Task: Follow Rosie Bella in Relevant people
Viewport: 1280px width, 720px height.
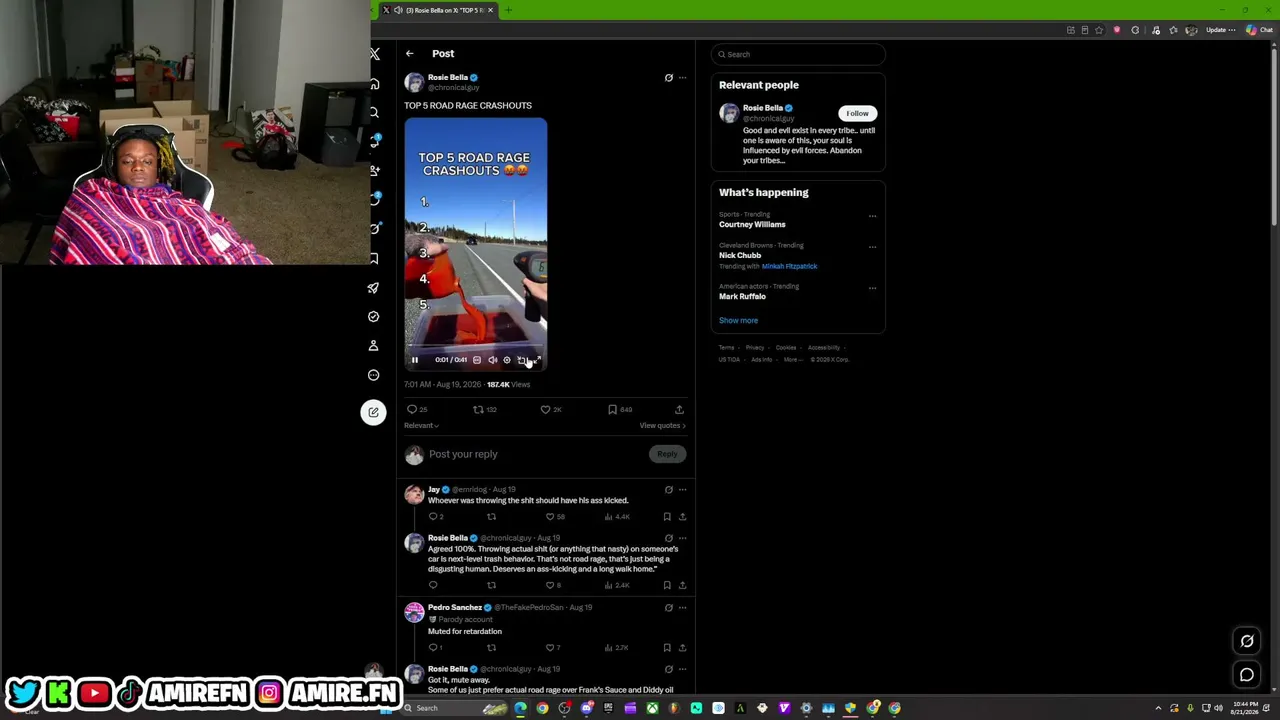Action: point(857,113)
